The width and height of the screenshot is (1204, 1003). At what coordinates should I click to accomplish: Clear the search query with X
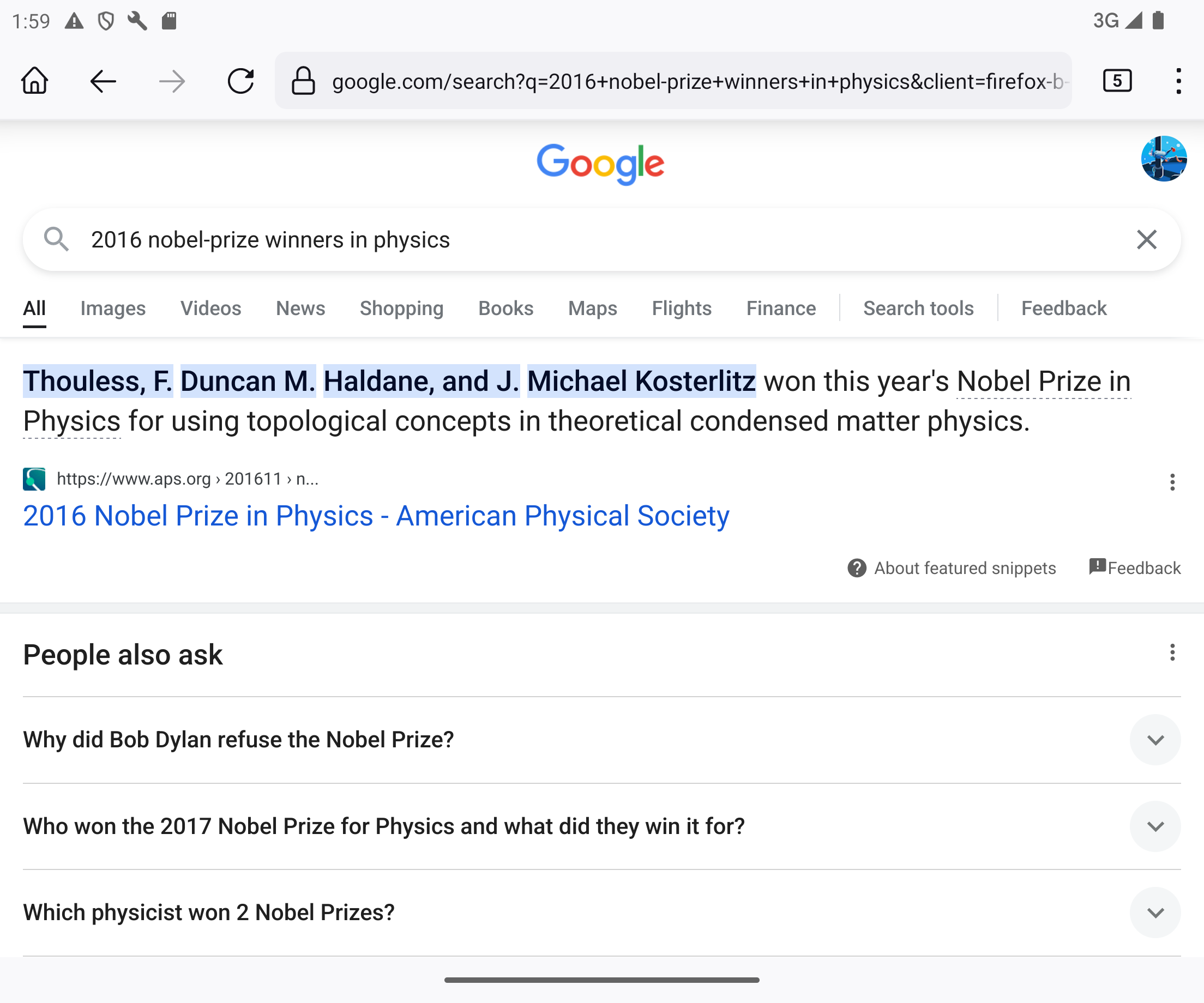1147,239
